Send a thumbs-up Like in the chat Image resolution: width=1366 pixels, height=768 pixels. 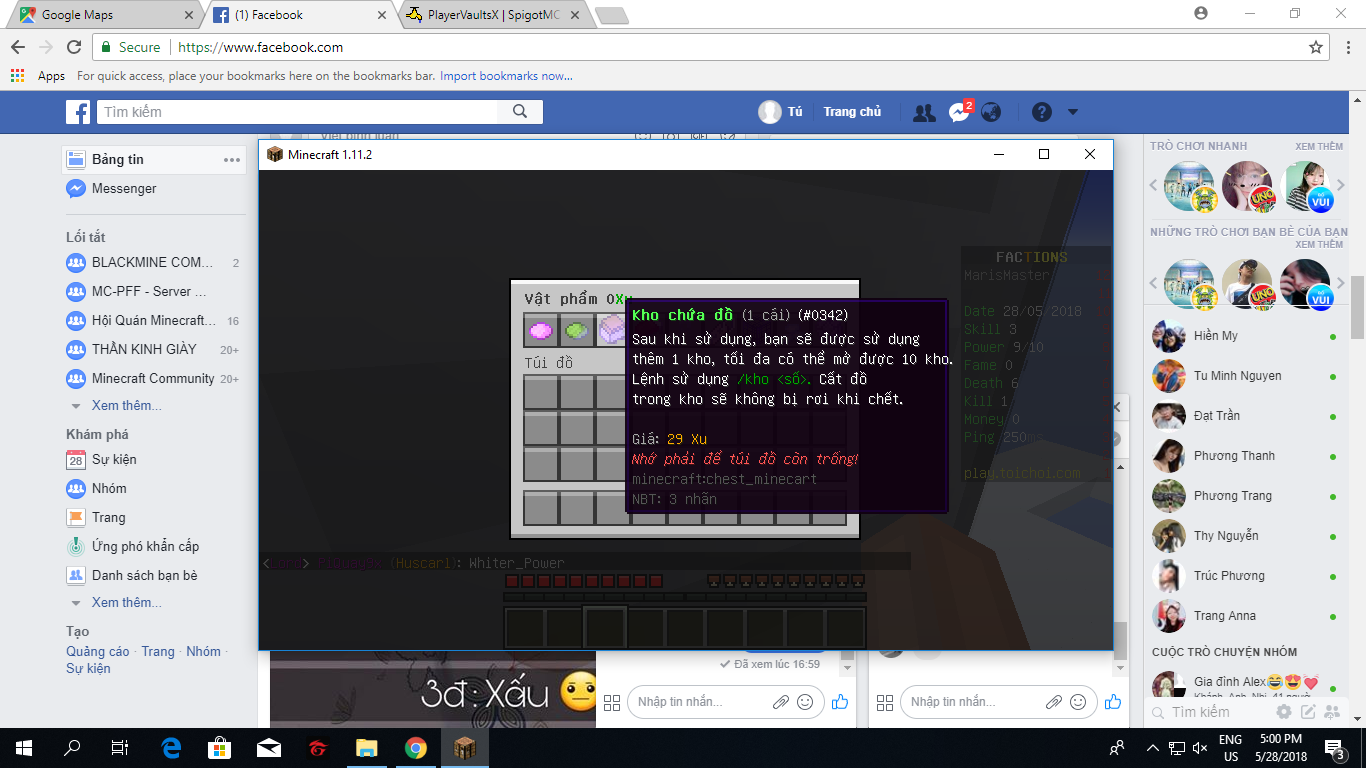click(x=839, y=702)
